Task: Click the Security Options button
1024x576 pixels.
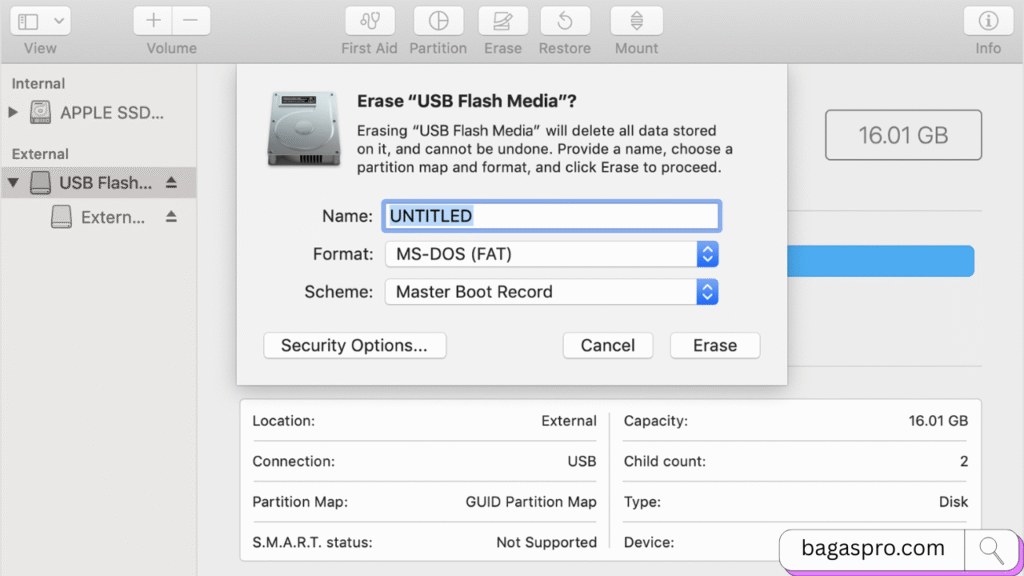Action: tap(354, 345)
